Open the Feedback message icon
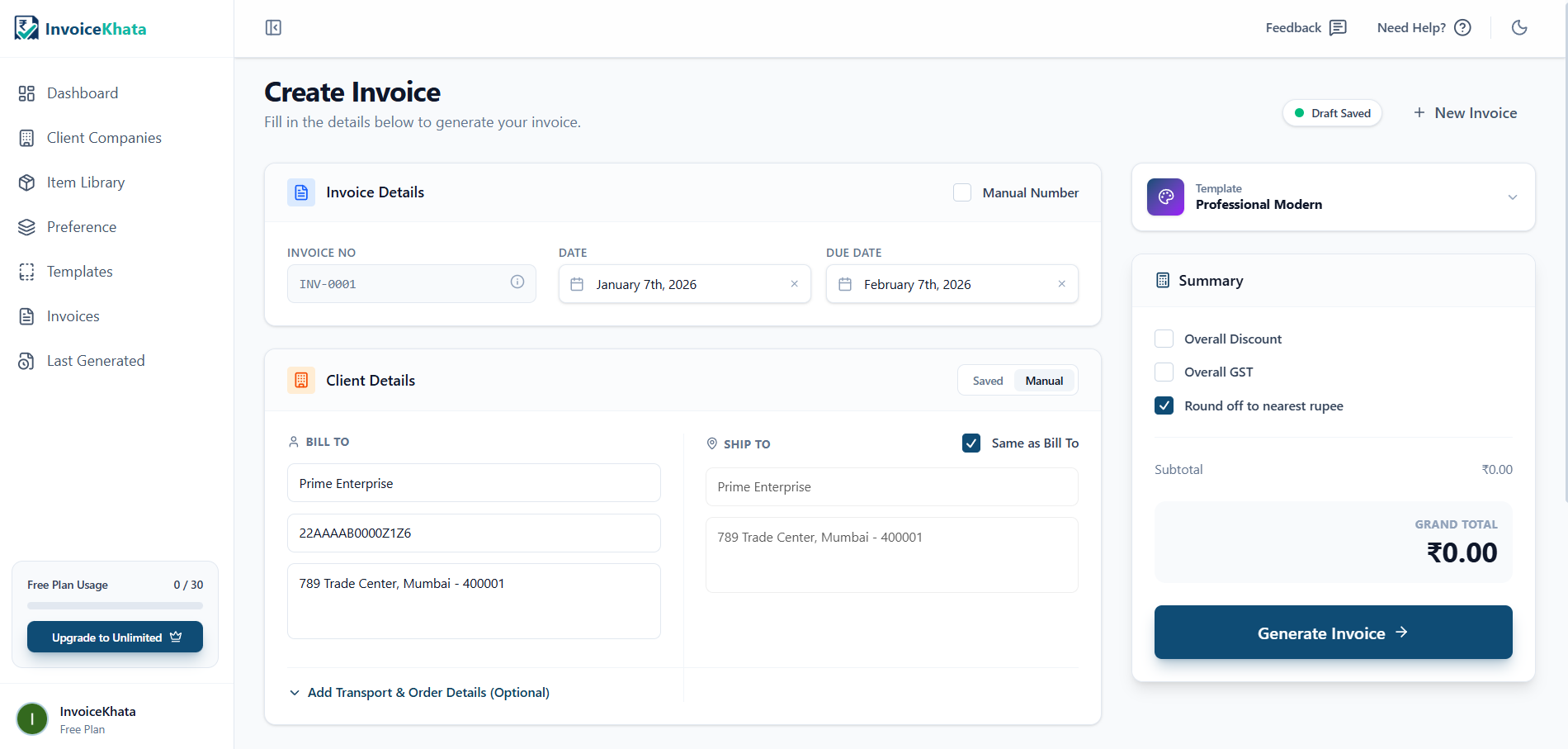The height and width of the screenshot is (749, 1568). click(1338, 28)
